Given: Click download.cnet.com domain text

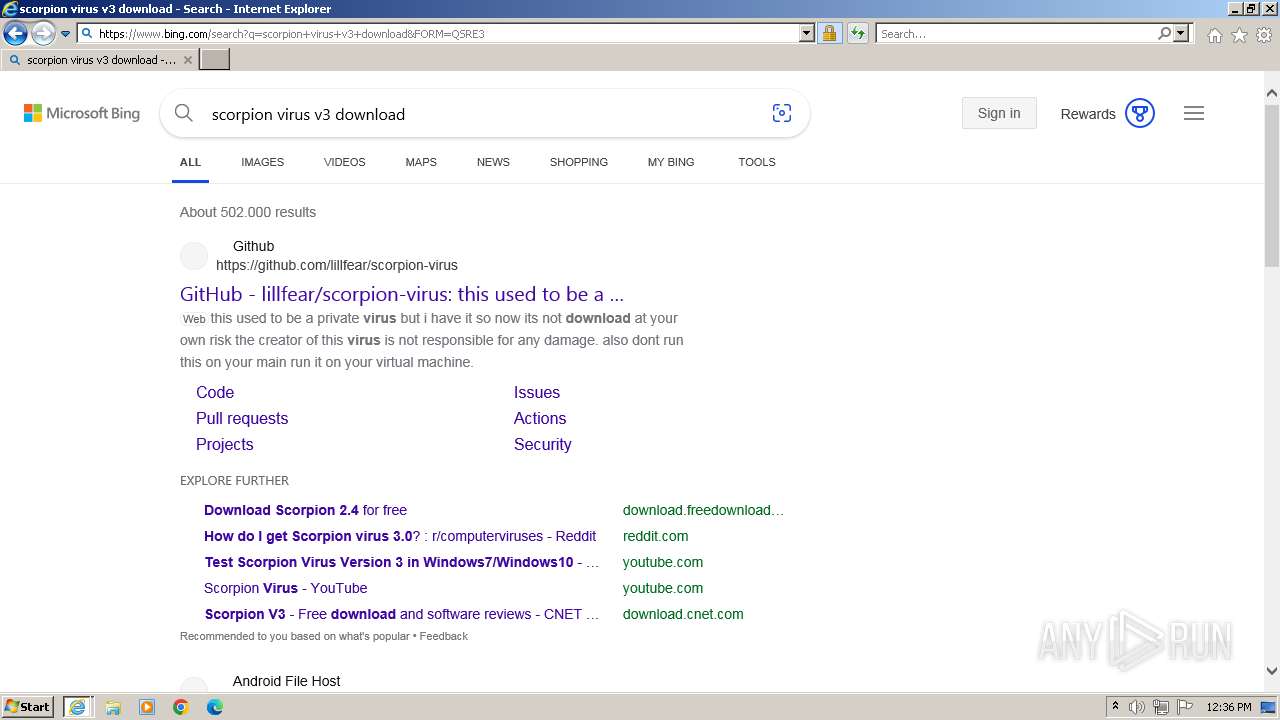Looking at the screenshot, I should pos(683,614).
